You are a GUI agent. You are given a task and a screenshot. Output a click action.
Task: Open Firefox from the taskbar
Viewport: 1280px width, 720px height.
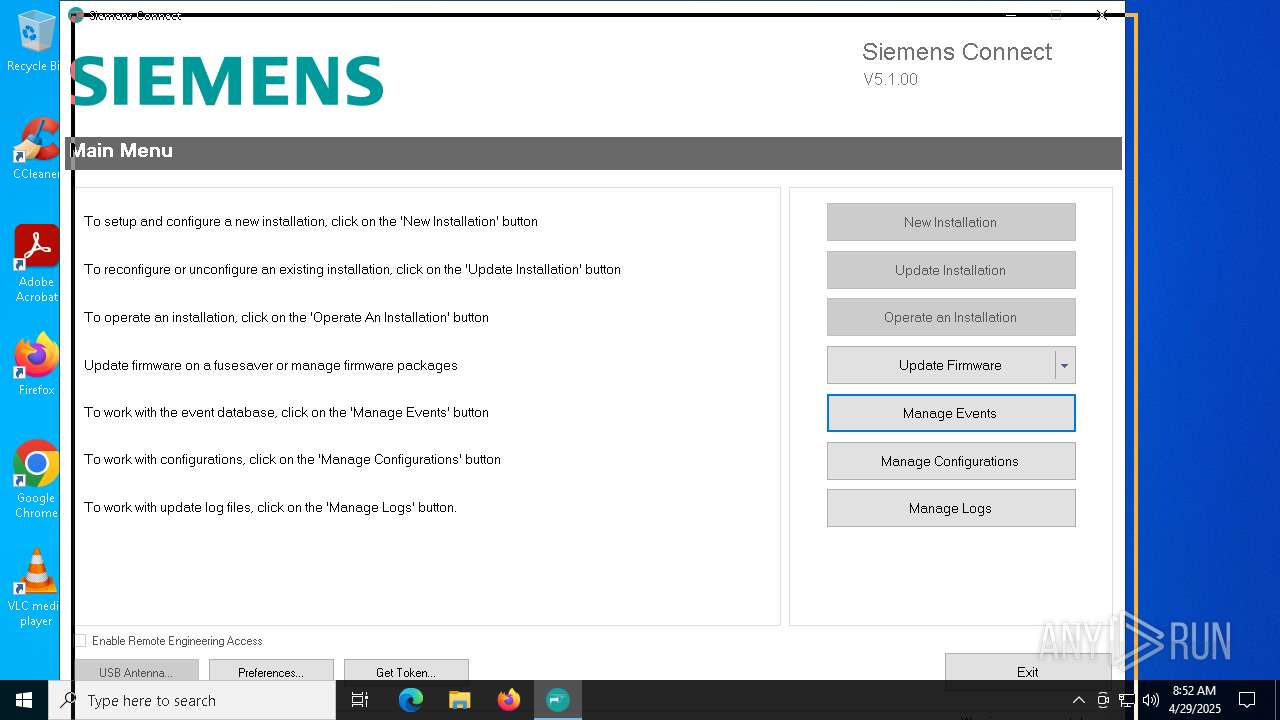pos(509,700)
